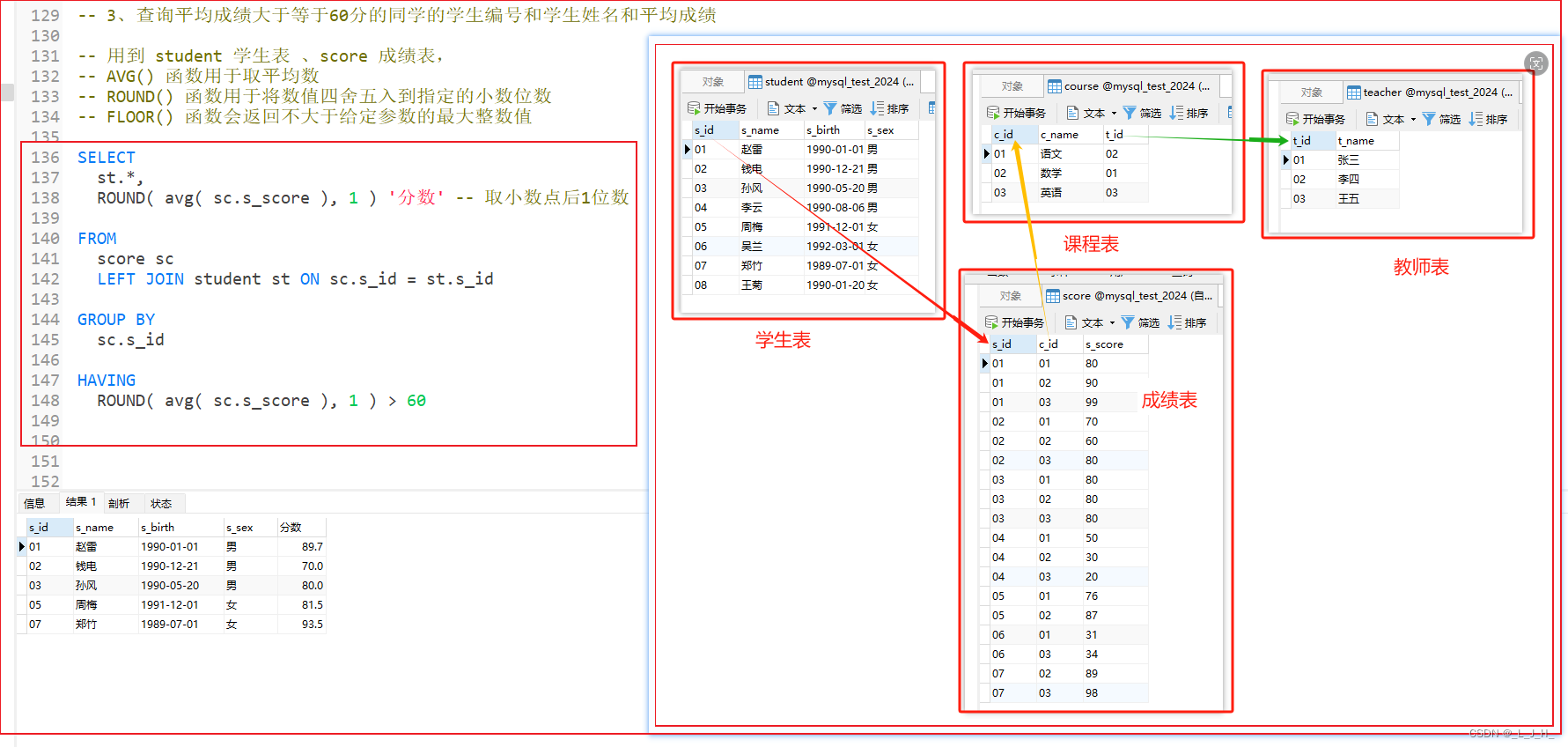Screen dimensions: 1568x747
Task: Click the 分数 column header in results
Action: point(301,527)
